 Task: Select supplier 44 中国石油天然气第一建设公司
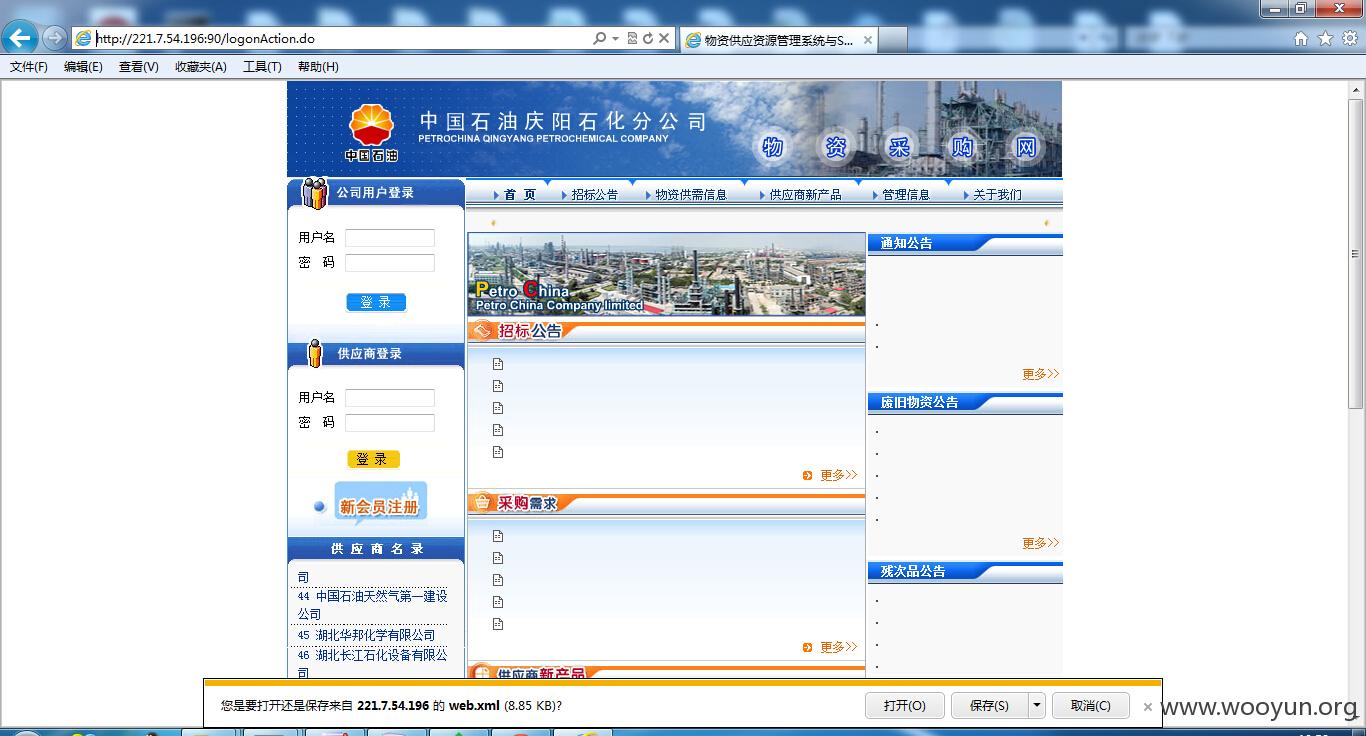click(x=372, y=605)
